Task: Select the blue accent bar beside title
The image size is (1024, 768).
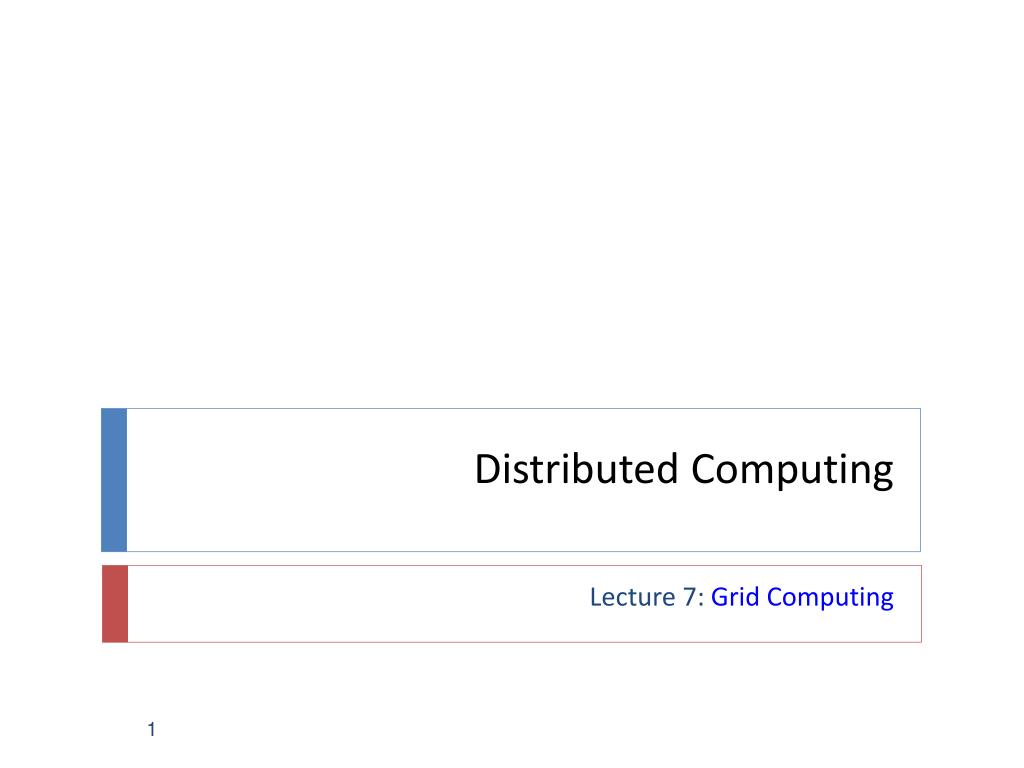Action: (x=114, y=480)
